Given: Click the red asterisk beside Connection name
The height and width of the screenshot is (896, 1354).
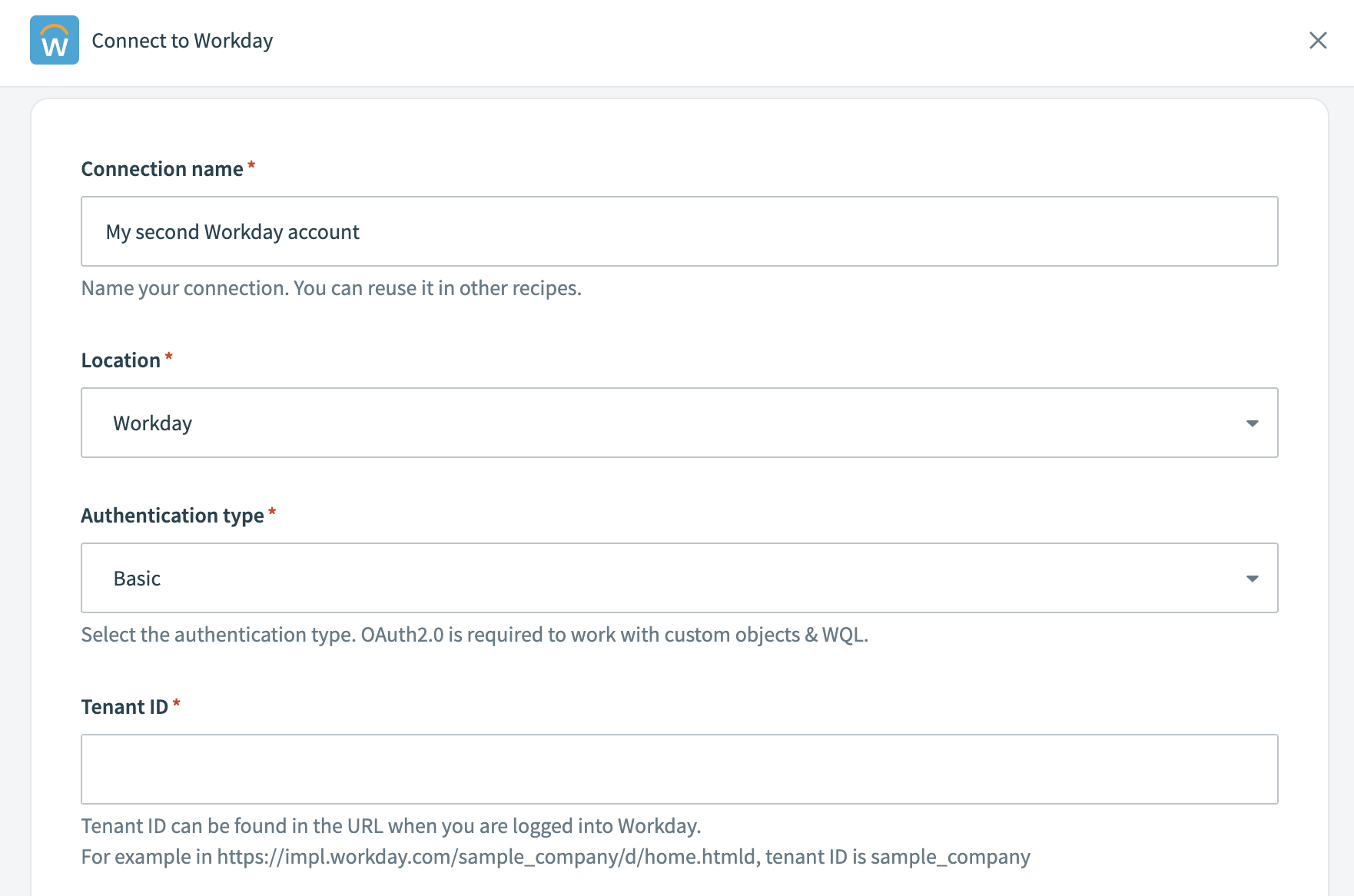Looking at the screenshot, I should [x=251, y=166].
